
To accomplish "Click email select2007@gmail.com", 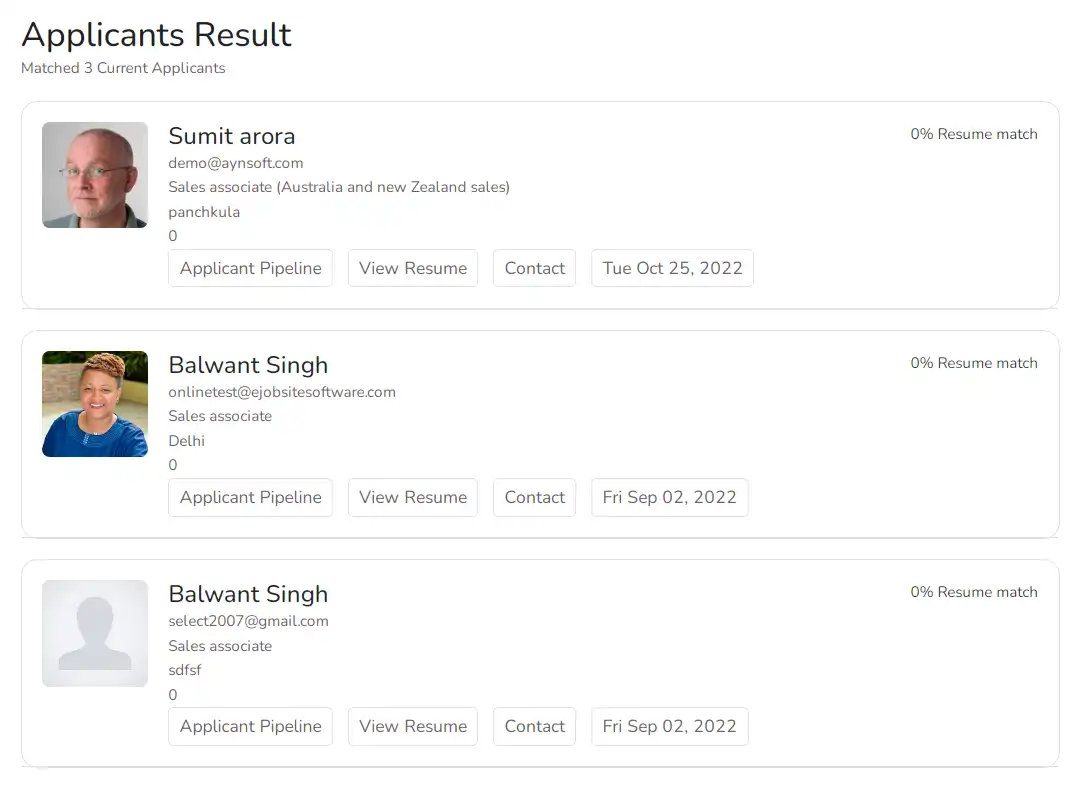I will 248,621.
